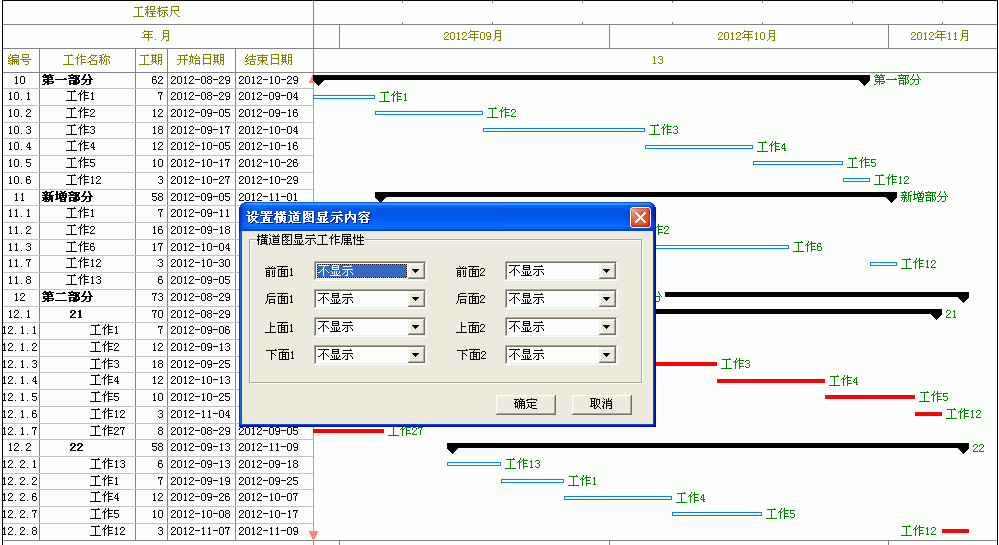Screen dimensions: 999x545
Task: Click start date 2012-10-25 in row 12.1.5
Action: pos(201,397)
